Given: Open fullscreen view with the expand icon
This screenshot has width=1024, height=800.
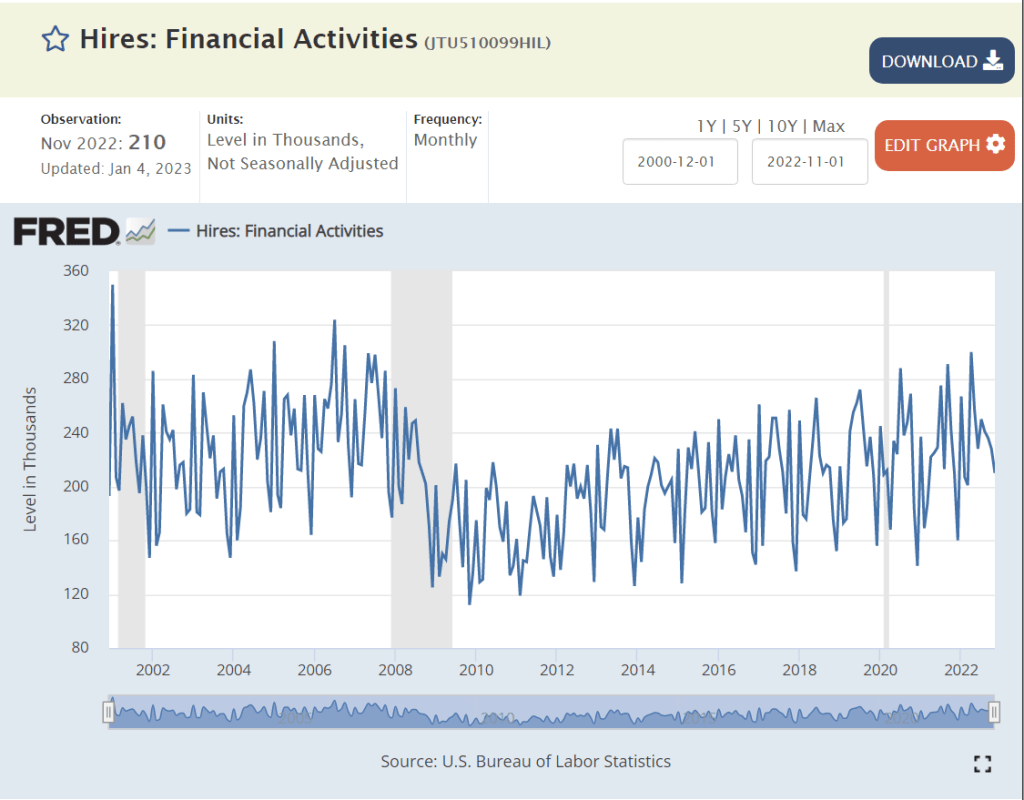Looking at the screenshot, I should tap(982, 764).
